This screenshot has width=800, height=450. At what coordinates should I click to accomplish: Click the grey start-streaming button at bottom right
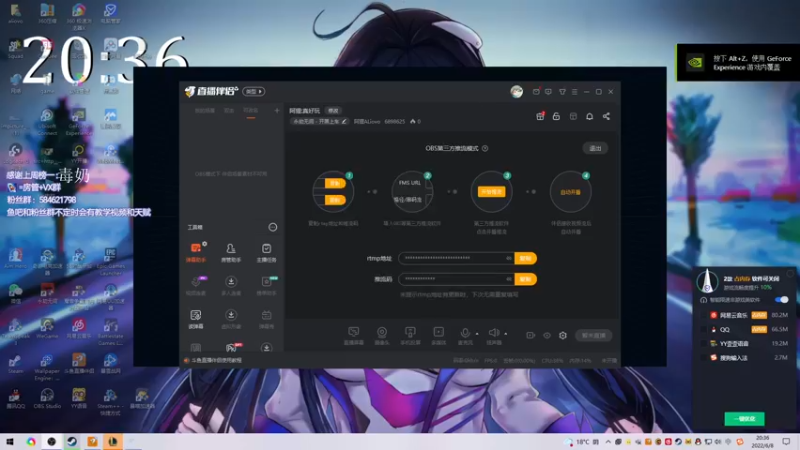coord(593,335)
